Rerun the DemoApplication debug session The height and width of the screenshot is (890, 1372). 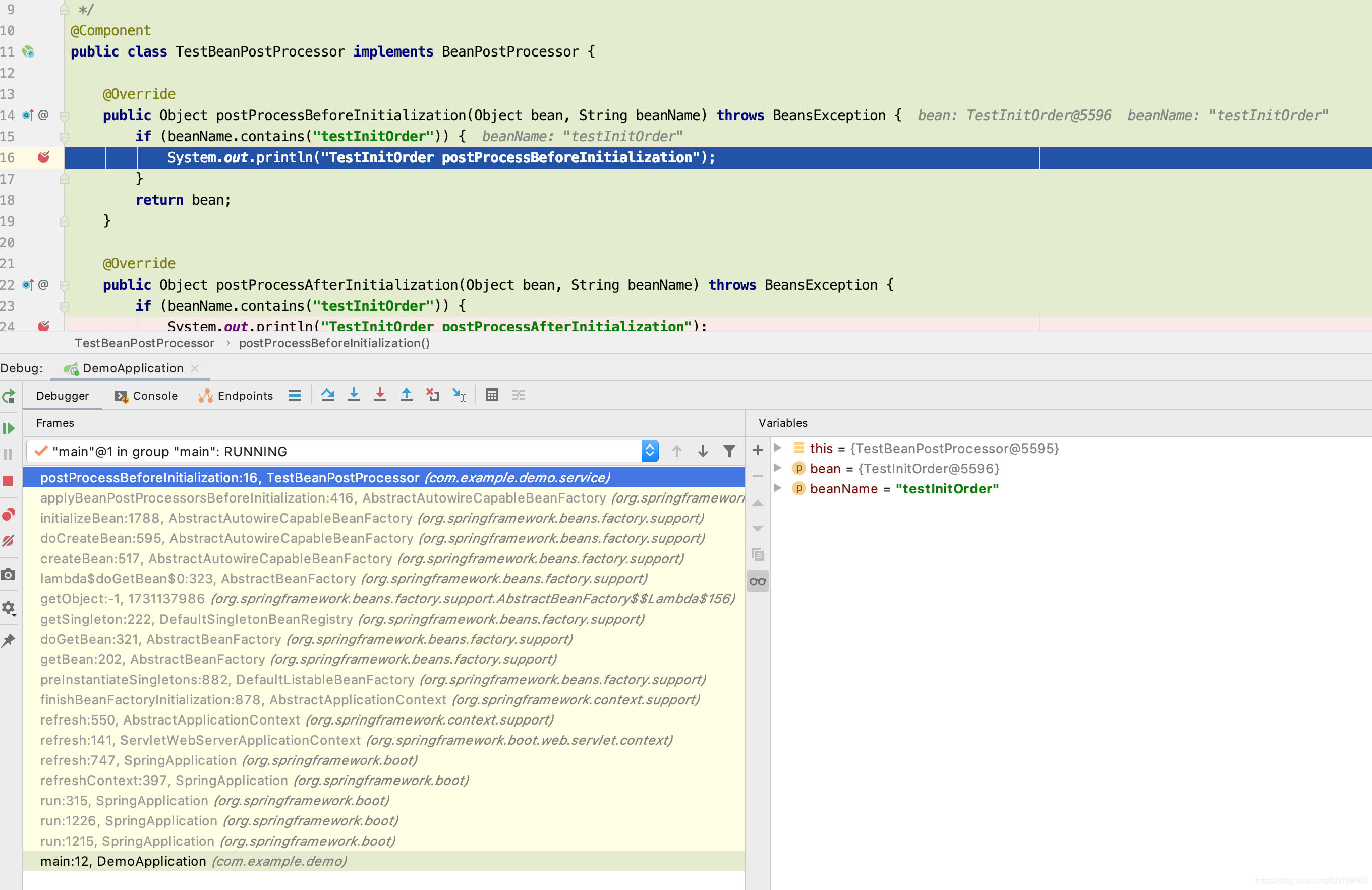(x=9, y=397)
